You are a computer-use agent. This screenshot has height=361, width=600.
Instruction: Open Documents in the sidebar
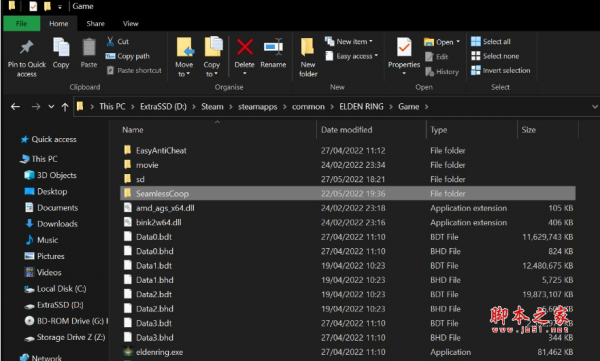(x=51, y=207)
